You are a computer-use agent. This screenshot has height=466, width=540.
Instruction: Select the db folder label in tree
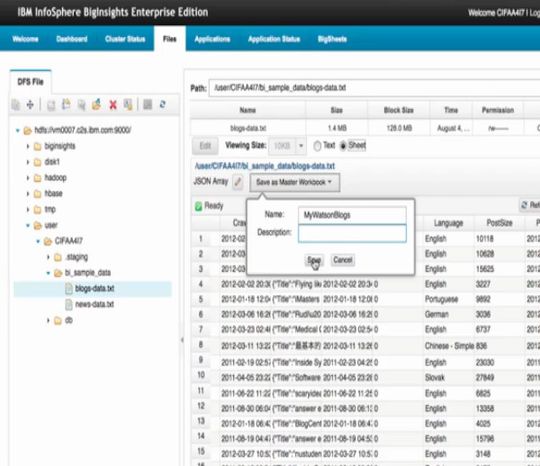click(x=69, y=320)
